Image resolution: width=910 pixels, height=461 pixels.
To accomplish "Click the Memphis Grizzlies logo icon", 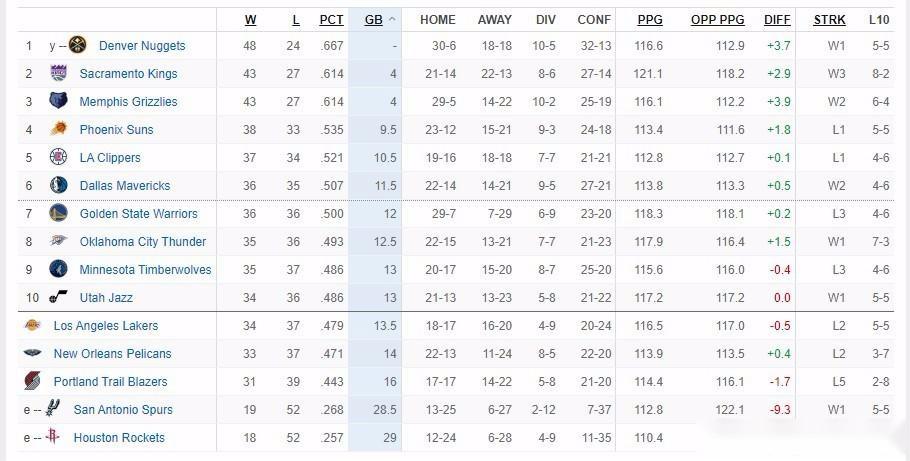I will tap(59, 101).
